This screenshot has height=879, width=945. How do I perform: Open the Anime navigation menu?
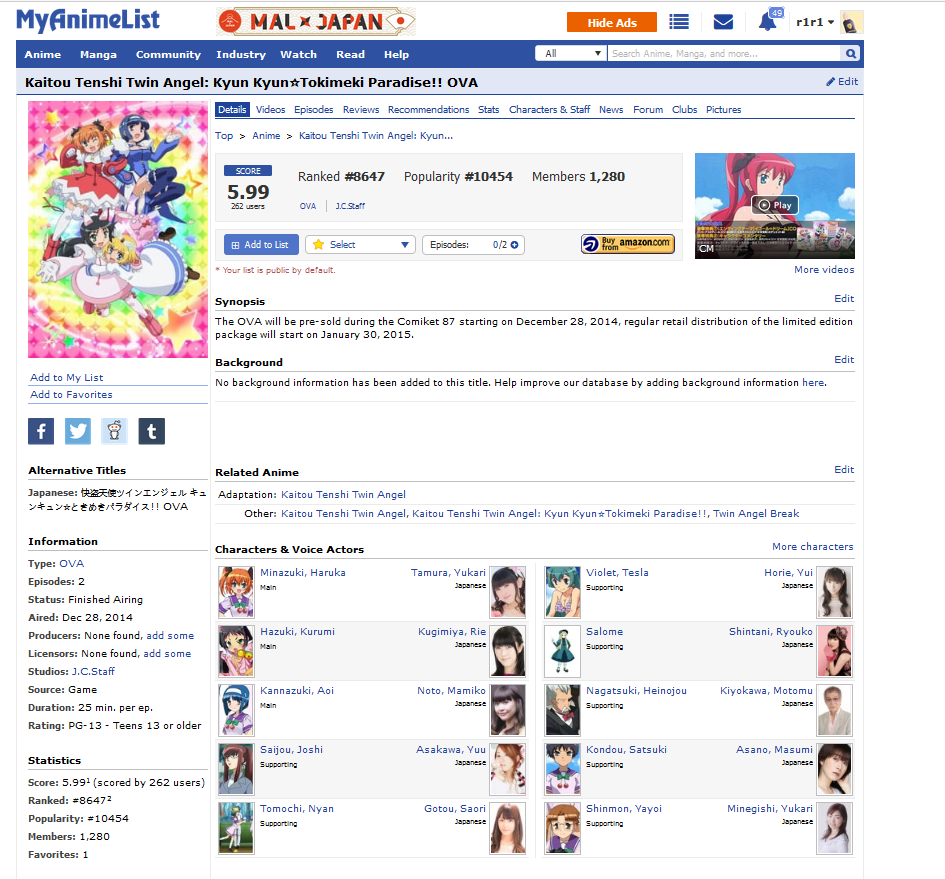pyautogui.click(x=43, y=54)
